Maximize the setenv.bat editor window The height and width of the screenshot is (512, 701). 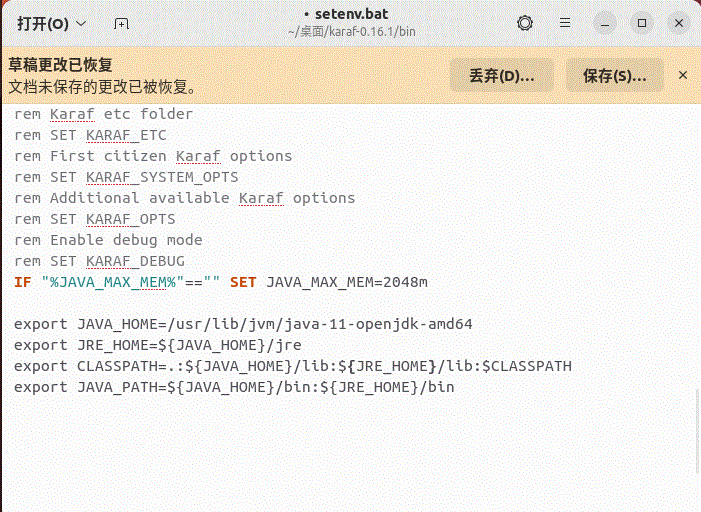(642, 23)
